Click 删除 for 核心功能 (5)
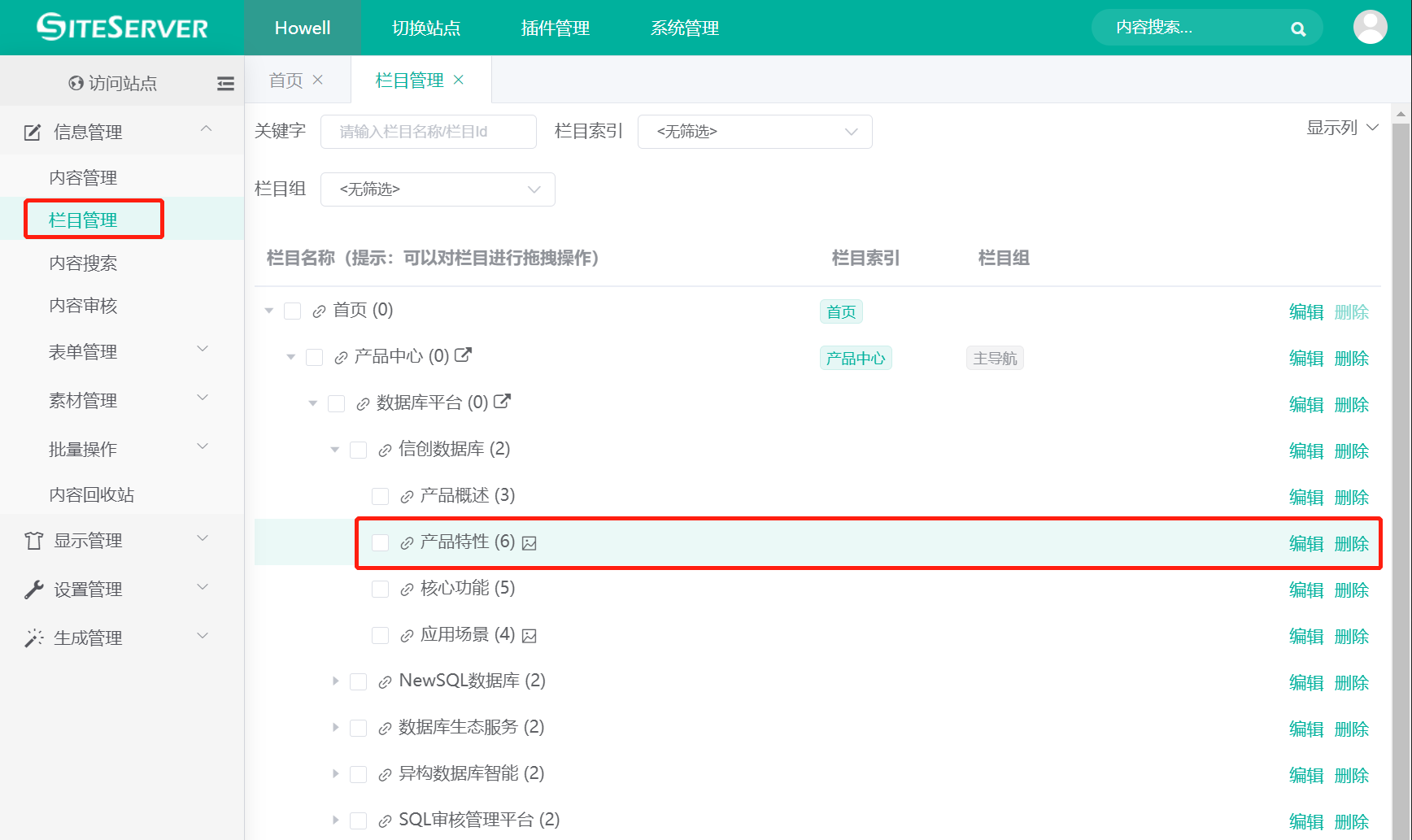Screen dimensions: 1412x840 point(1352,590)
